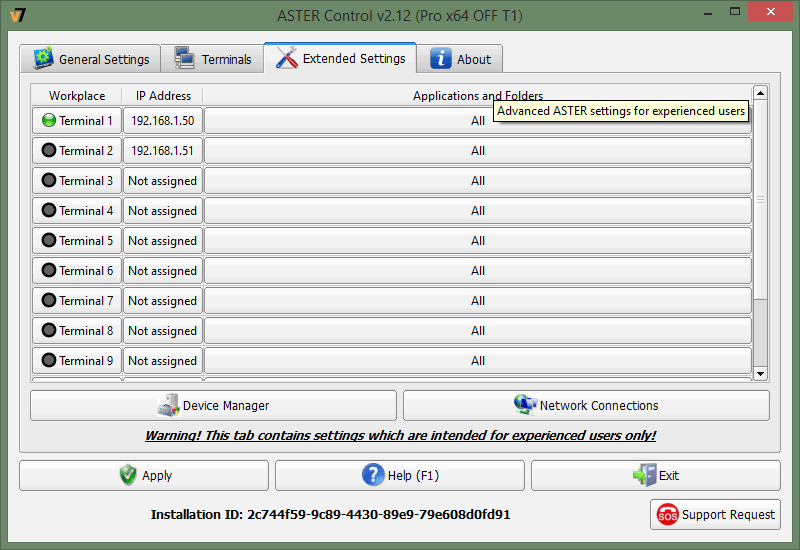800x550 pixels.
Task: Click the terminal list scrollbar thumb
Action: (x=760, y=199)
